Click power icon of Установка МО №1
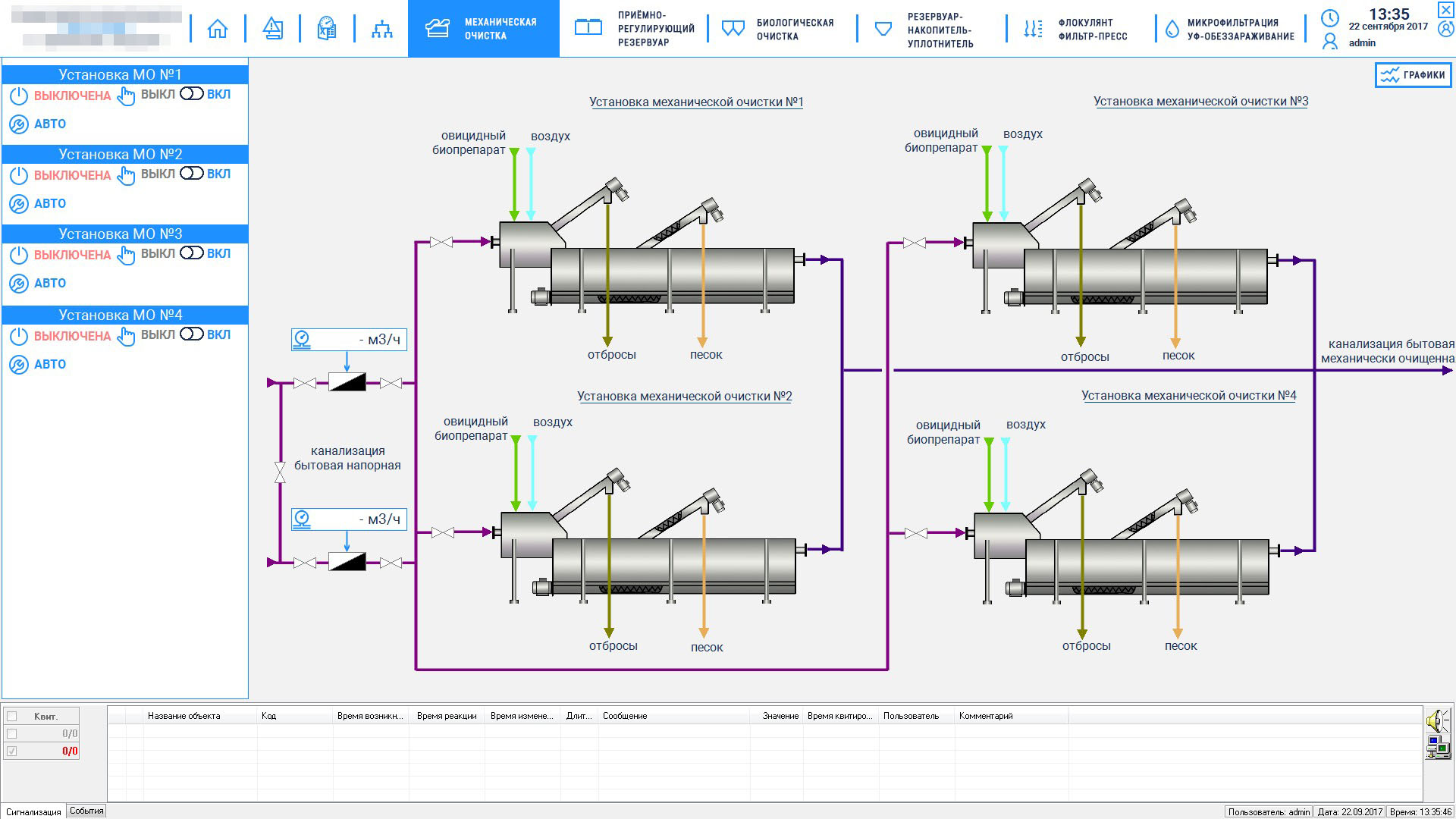 click(19, 96)
